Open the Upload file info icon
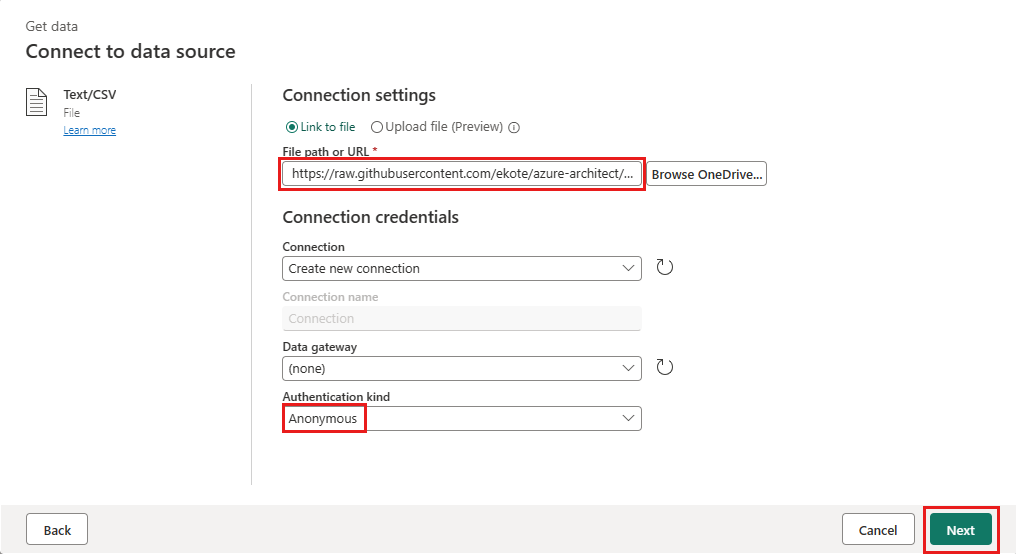This screenshot has height=554, width=1016. point(514,128)
